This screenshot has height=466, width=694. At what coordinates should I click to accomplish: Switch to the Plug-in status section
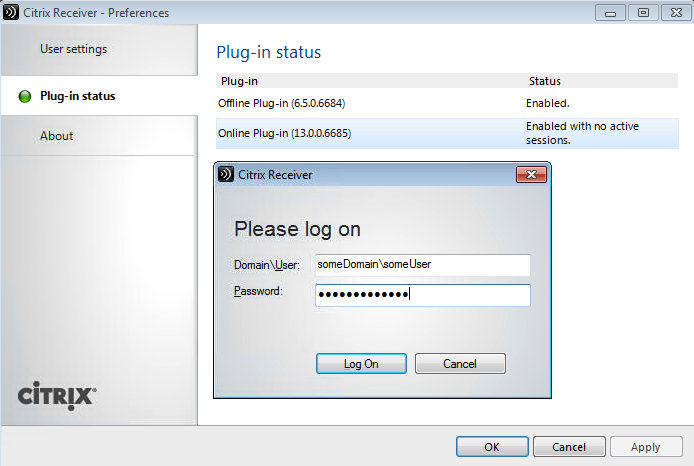(x=77, y=96)
